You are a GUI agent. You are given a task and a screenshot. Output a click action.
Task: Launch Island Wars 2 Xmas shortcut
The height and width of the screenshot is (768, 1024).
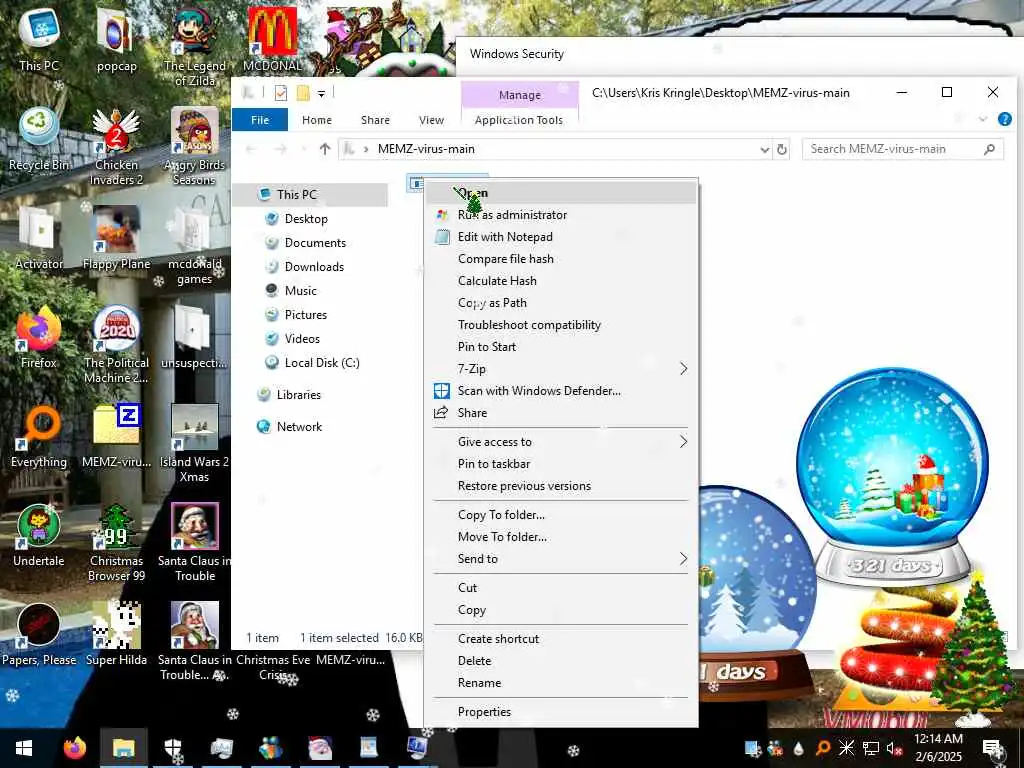pyautogui.click(x=195, y=443)
